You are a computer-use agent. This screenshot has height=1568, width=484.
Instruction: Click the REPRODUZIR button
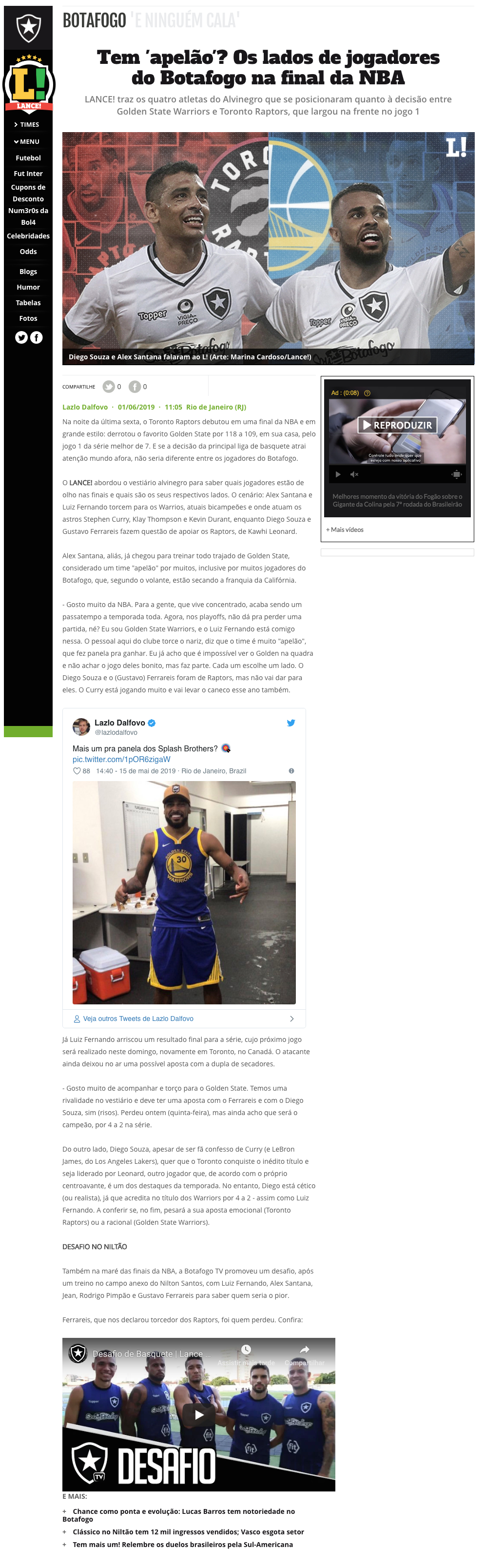coord(397,425)
